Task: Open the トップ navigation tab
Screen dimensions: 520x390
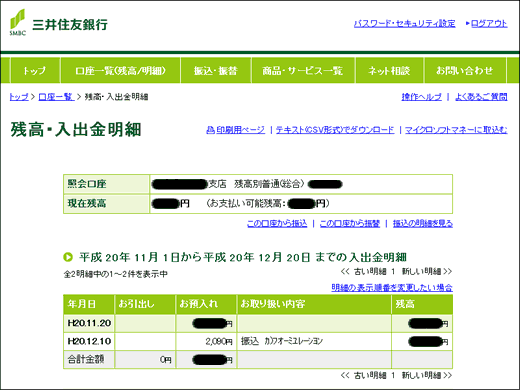Action: pos(35,70)
